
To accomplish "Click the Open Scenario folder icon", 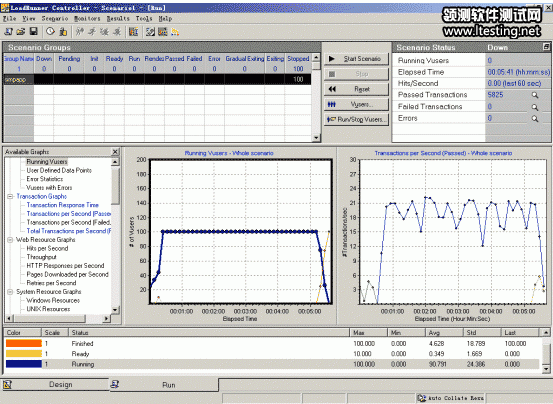I will click(21, 32).
